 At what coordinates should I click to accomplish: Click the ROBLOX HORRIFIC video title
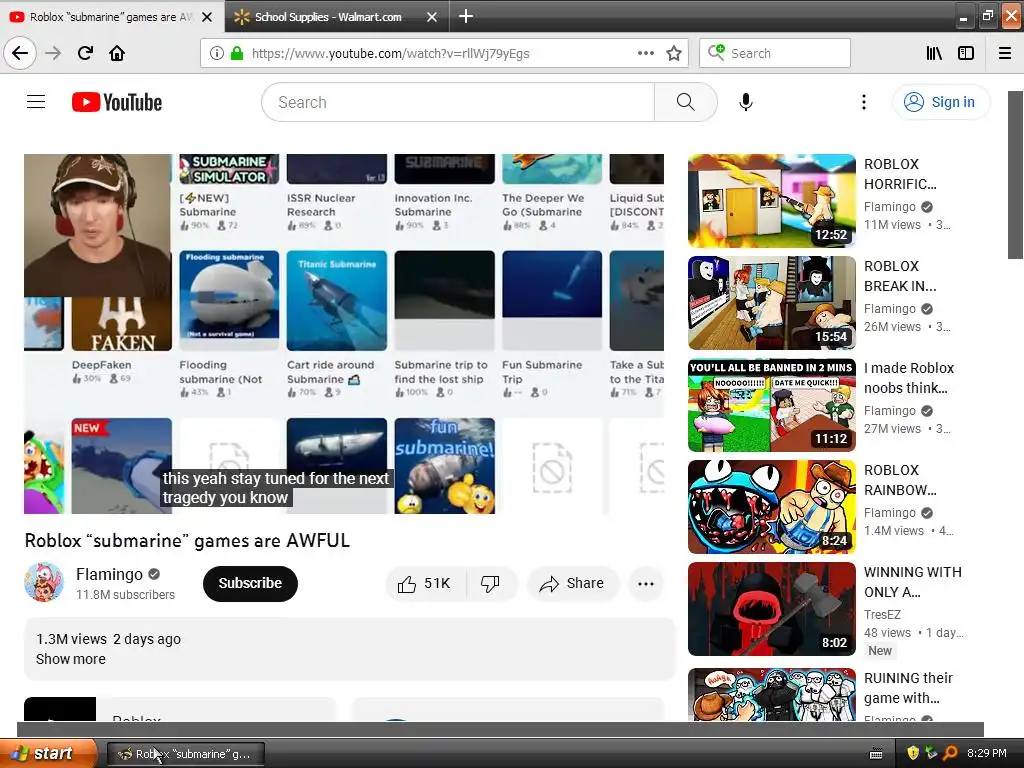[x=900, y=174]
